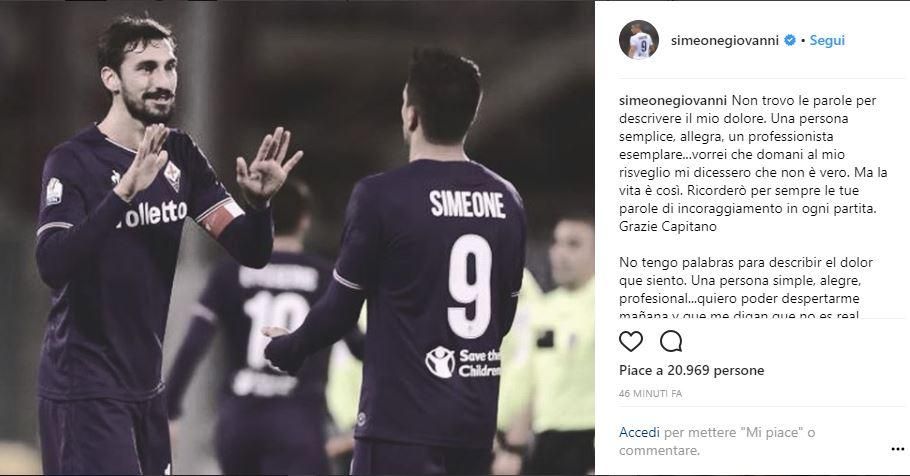Click the verified badge next to simeonegiovanni
Screen dimensions: 910x476
[x=790, y=40]
